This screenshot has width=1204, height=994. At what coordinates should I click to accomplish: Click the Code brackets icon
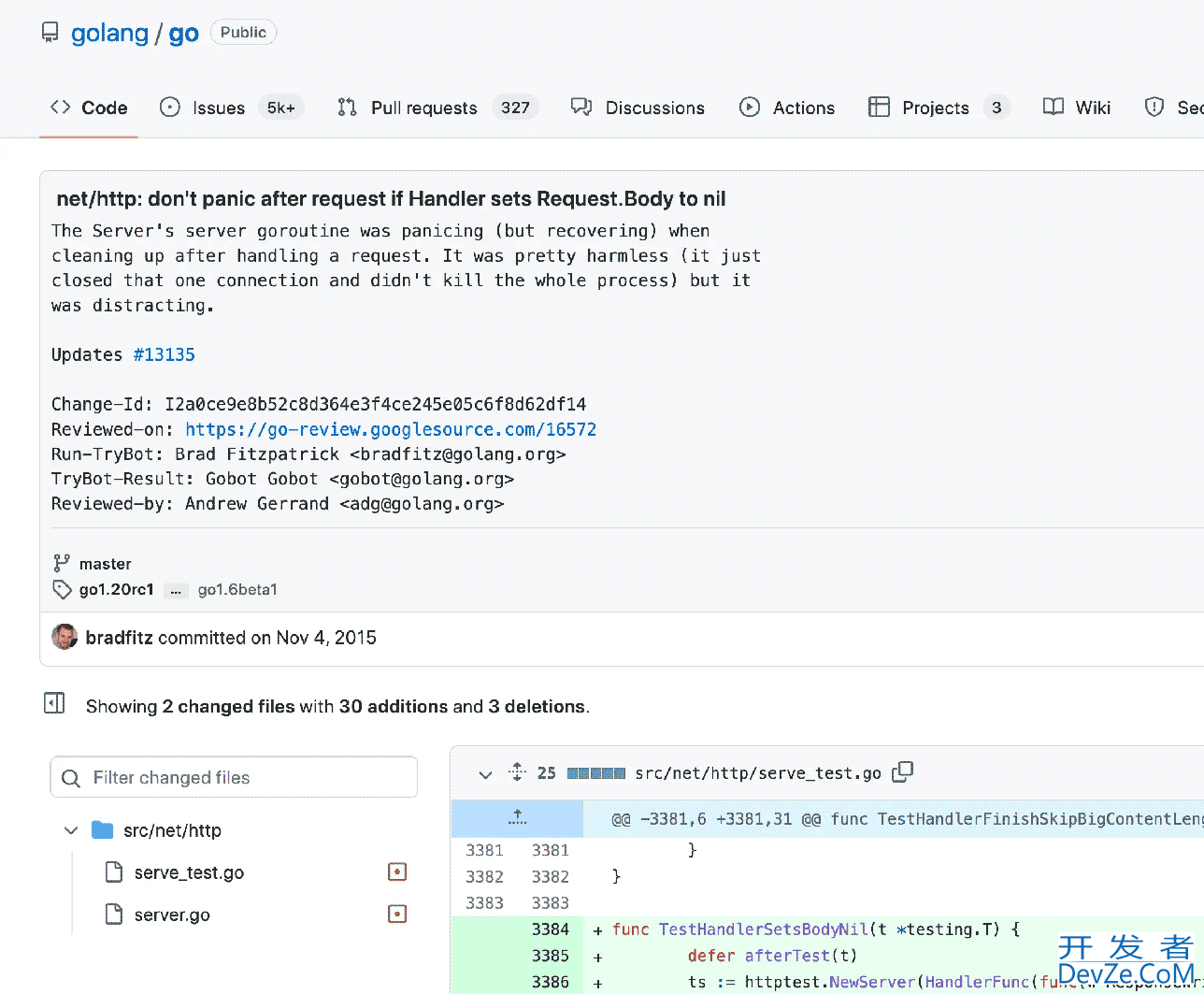pos(61,107)
